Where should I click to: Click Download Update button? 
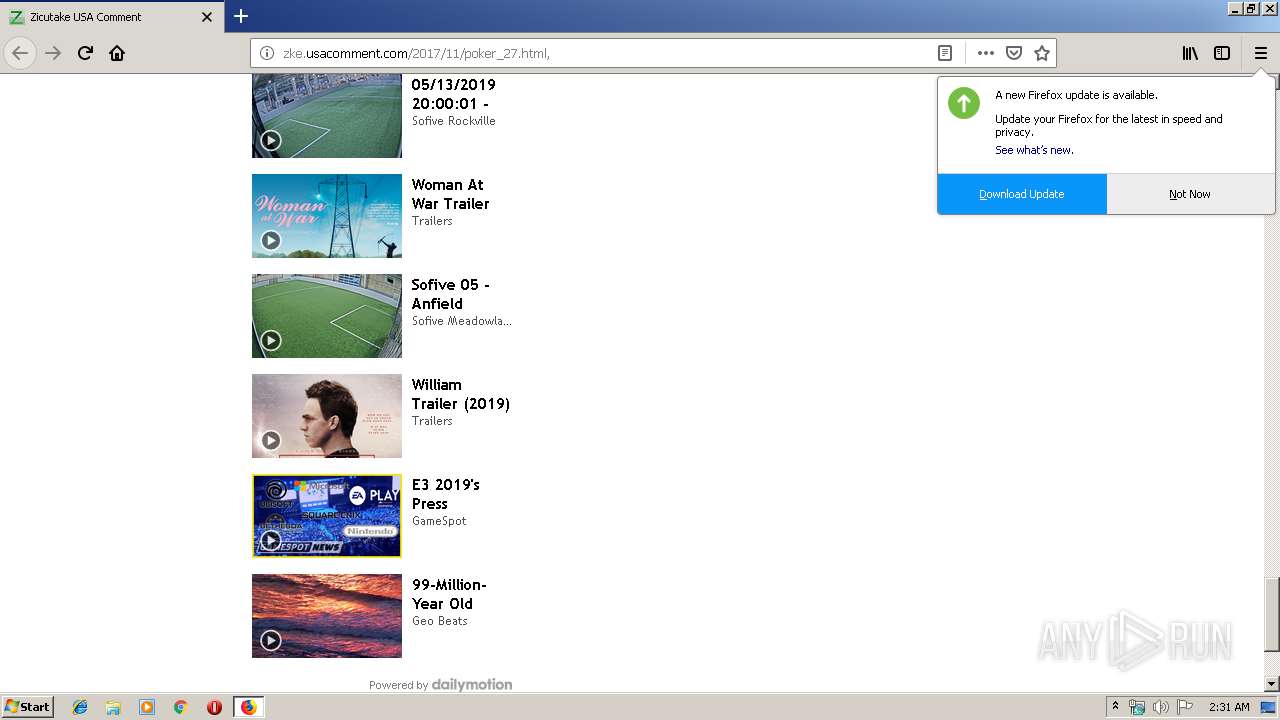(x=1022, y=194)
